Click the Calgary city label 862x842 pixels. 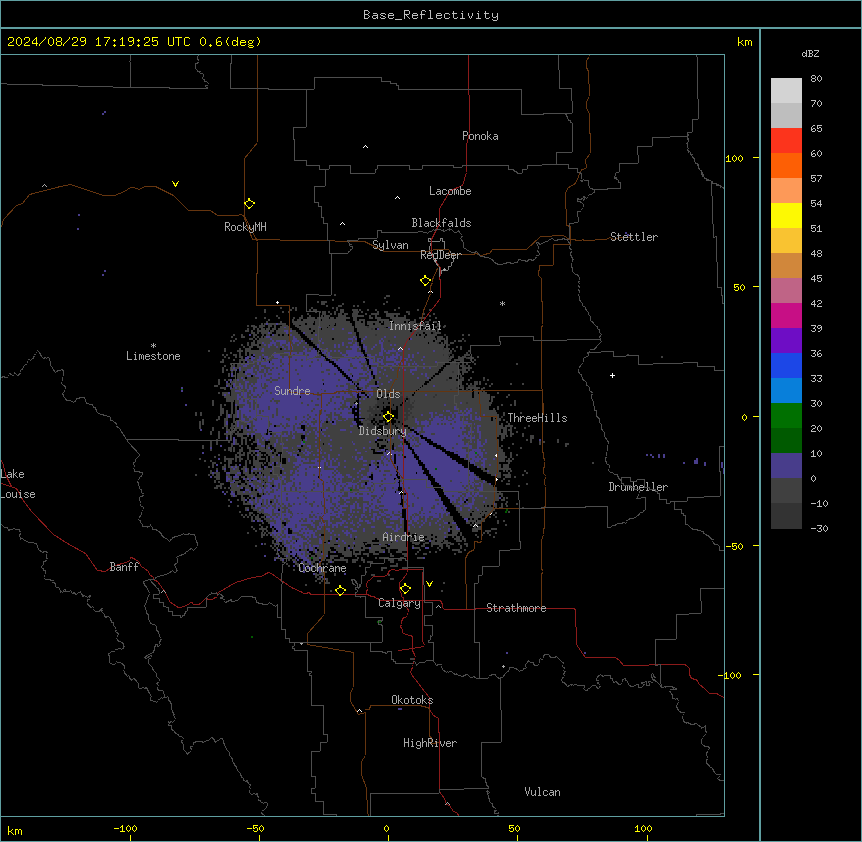(399, 603)
